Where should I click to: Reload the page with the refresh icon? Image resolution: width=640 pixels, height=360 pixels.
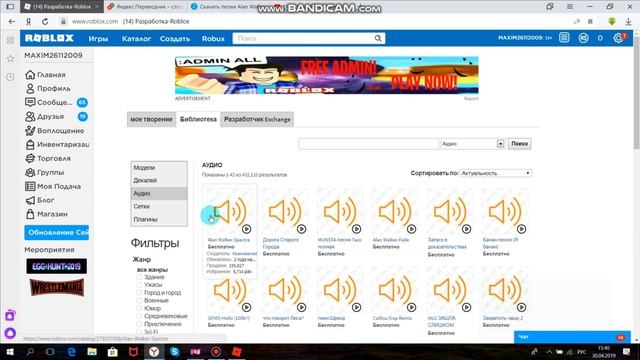click(x=45, y=21)
